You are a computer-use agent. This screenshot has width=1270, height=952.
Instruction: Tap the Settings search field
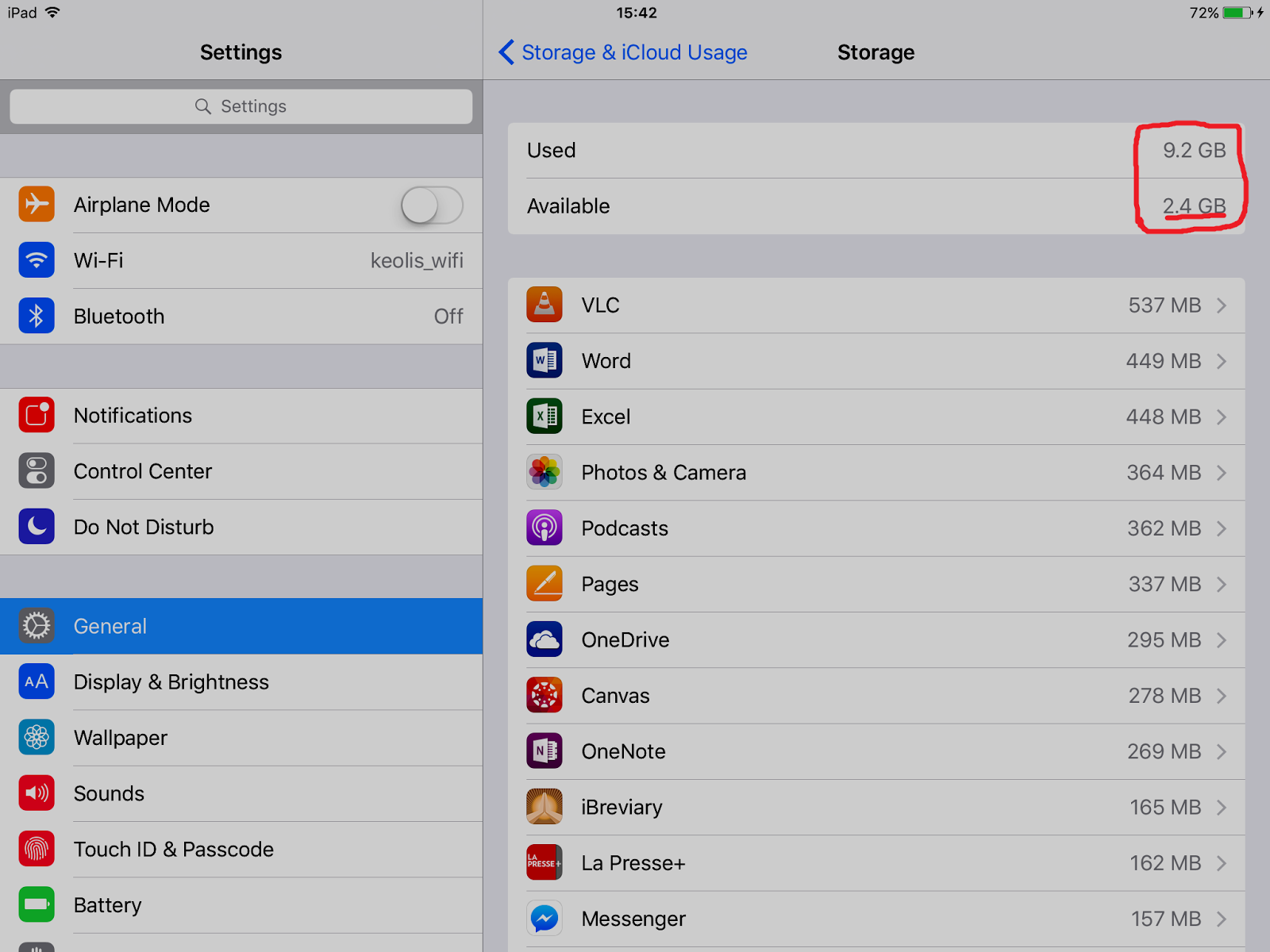[x=241, y=106]
